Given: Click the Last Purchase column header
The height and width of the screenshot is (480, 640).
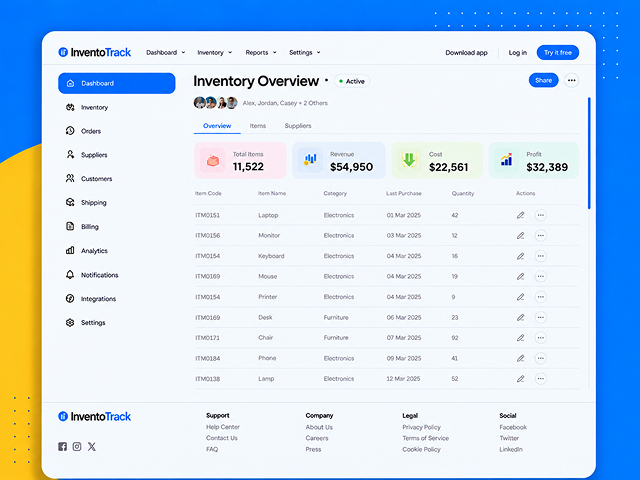Looking at the screenshot, I should point(404,193).
